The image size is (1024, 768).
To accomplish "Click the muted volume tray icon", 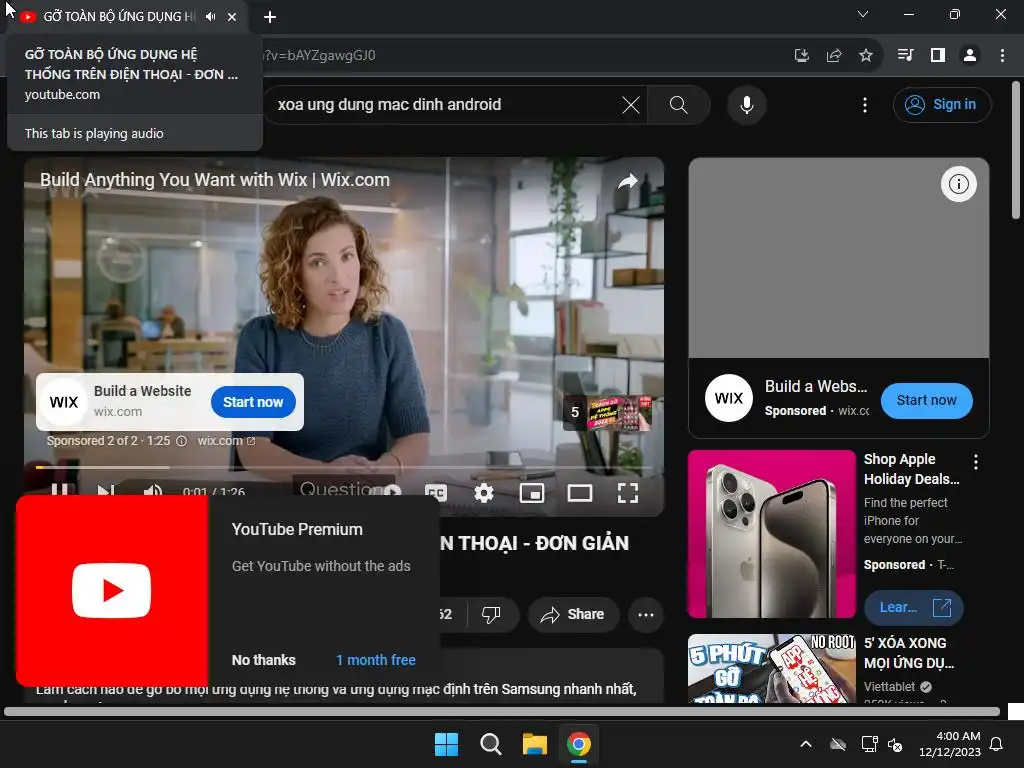I will click(x=895, y=744).
